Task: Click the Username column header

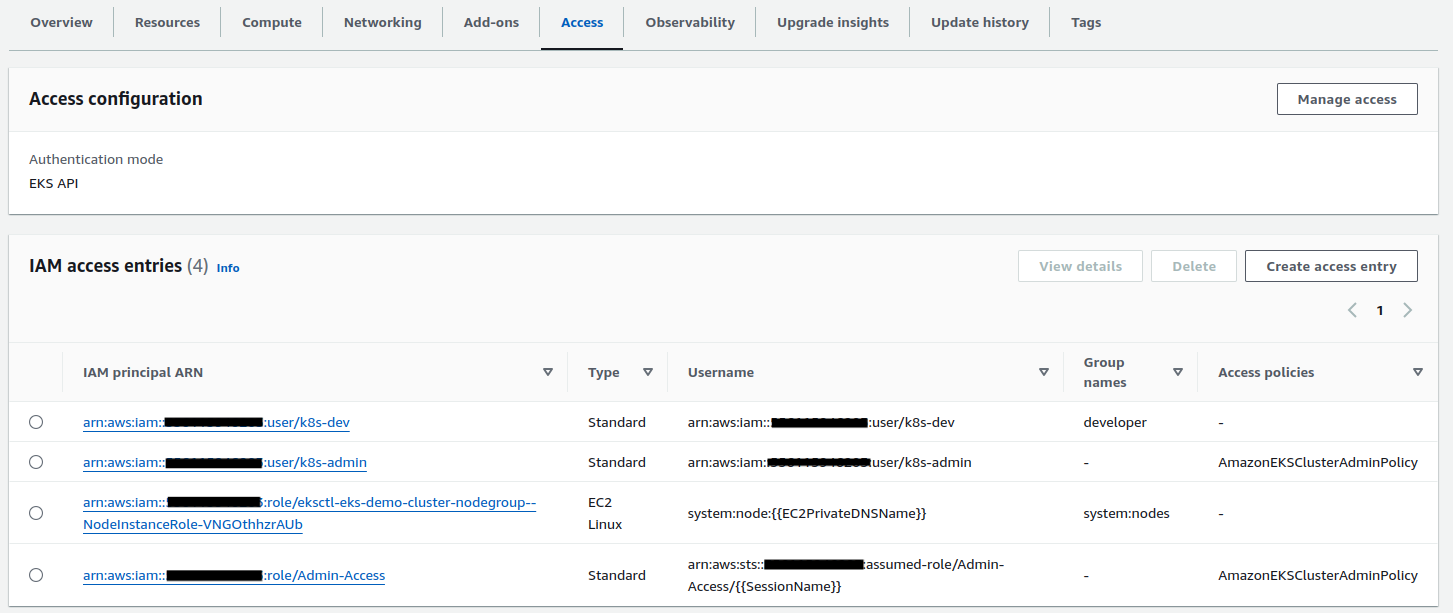Action: tap(721, 372)
